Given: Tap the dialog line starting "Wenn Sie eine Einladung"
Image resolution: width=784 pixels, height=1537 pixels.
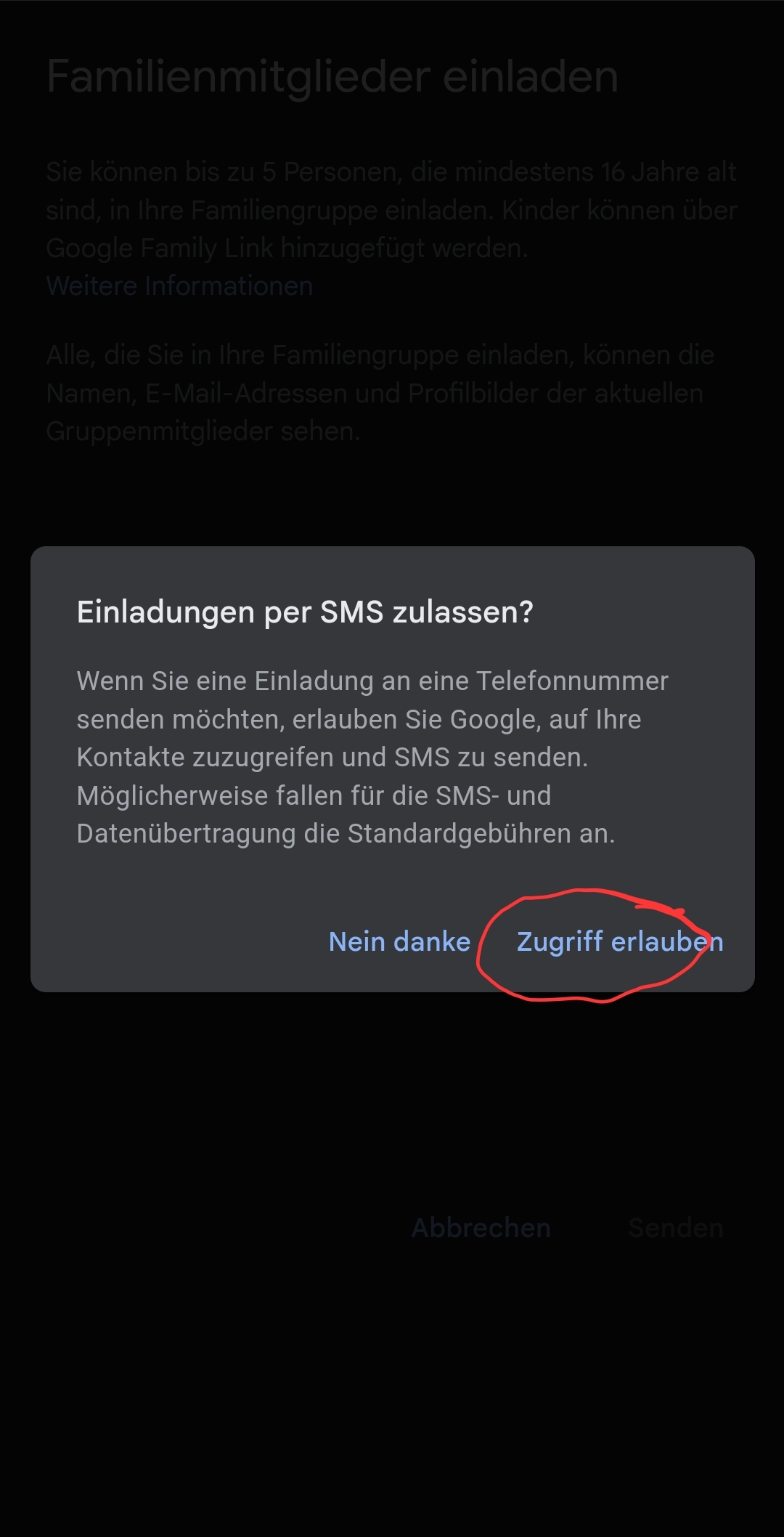Looking at the screenshot, I should click(372, 681).
